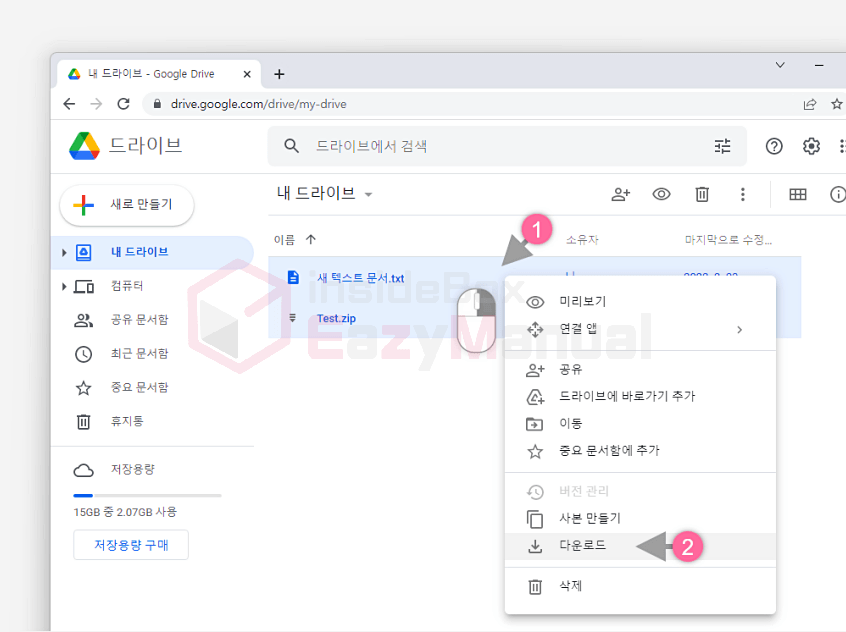Expand the 연결 앱 submenu arrow
The height and width of the screenshot is (632, 846).
pyautogui.click(x=740, y=329)
